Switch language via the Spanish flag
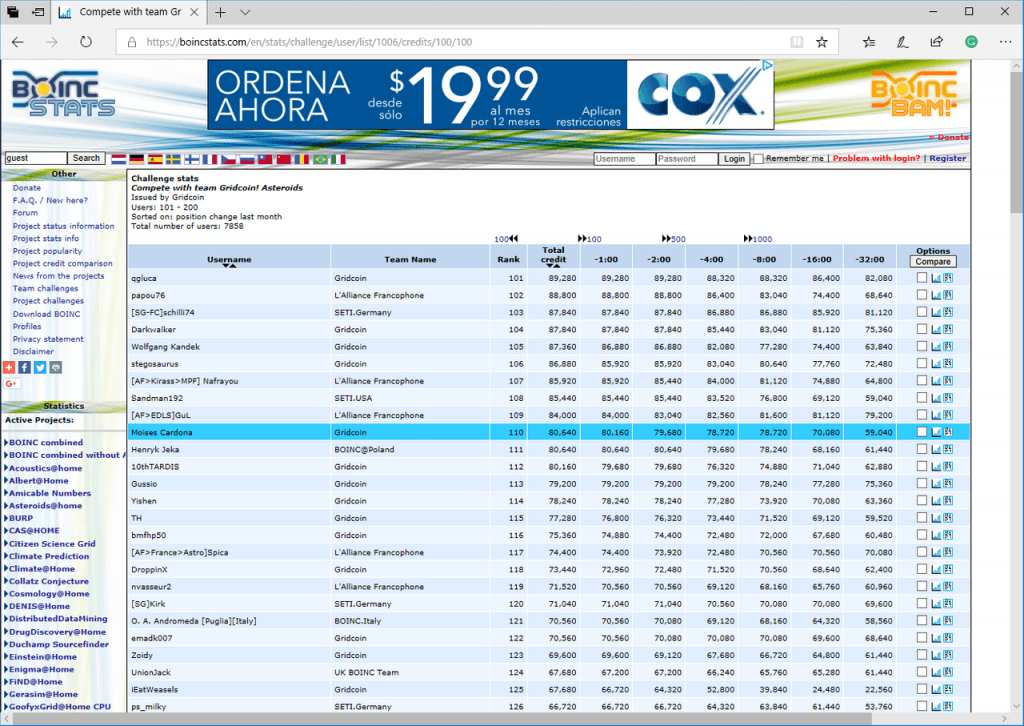The width and height of the screenshot is (1024, 726). 155,159
